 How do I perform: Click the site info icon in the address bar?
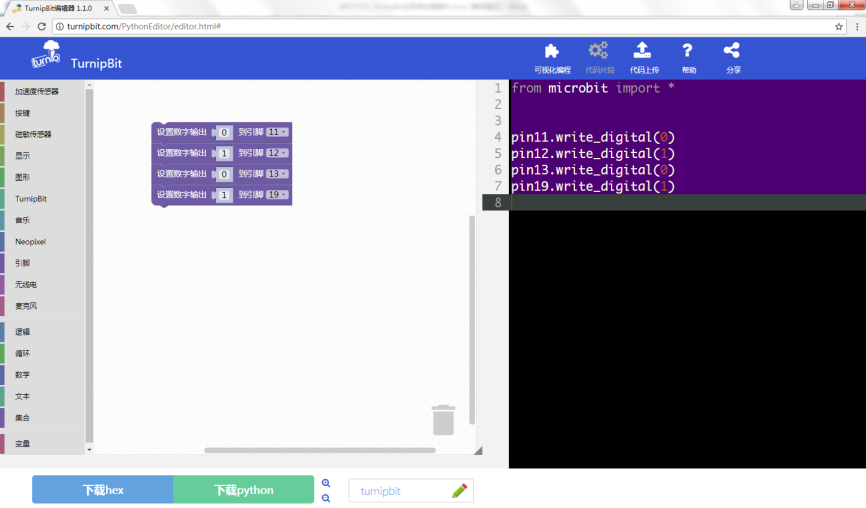point(60,27)
